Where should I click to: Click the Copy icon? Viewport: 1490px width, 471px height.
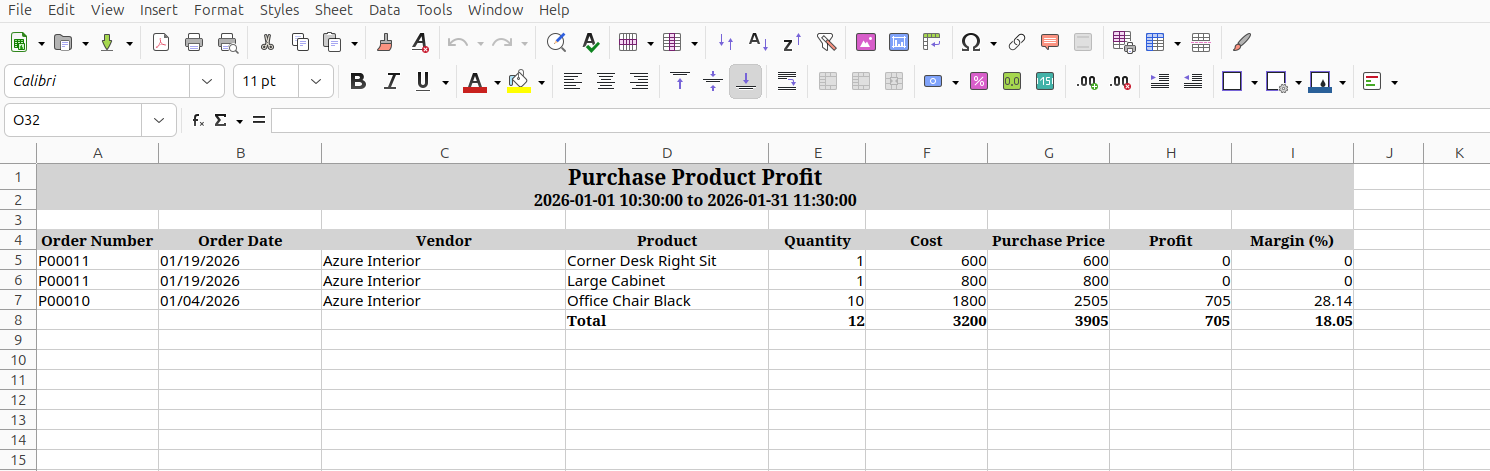[x=300, y=43]
